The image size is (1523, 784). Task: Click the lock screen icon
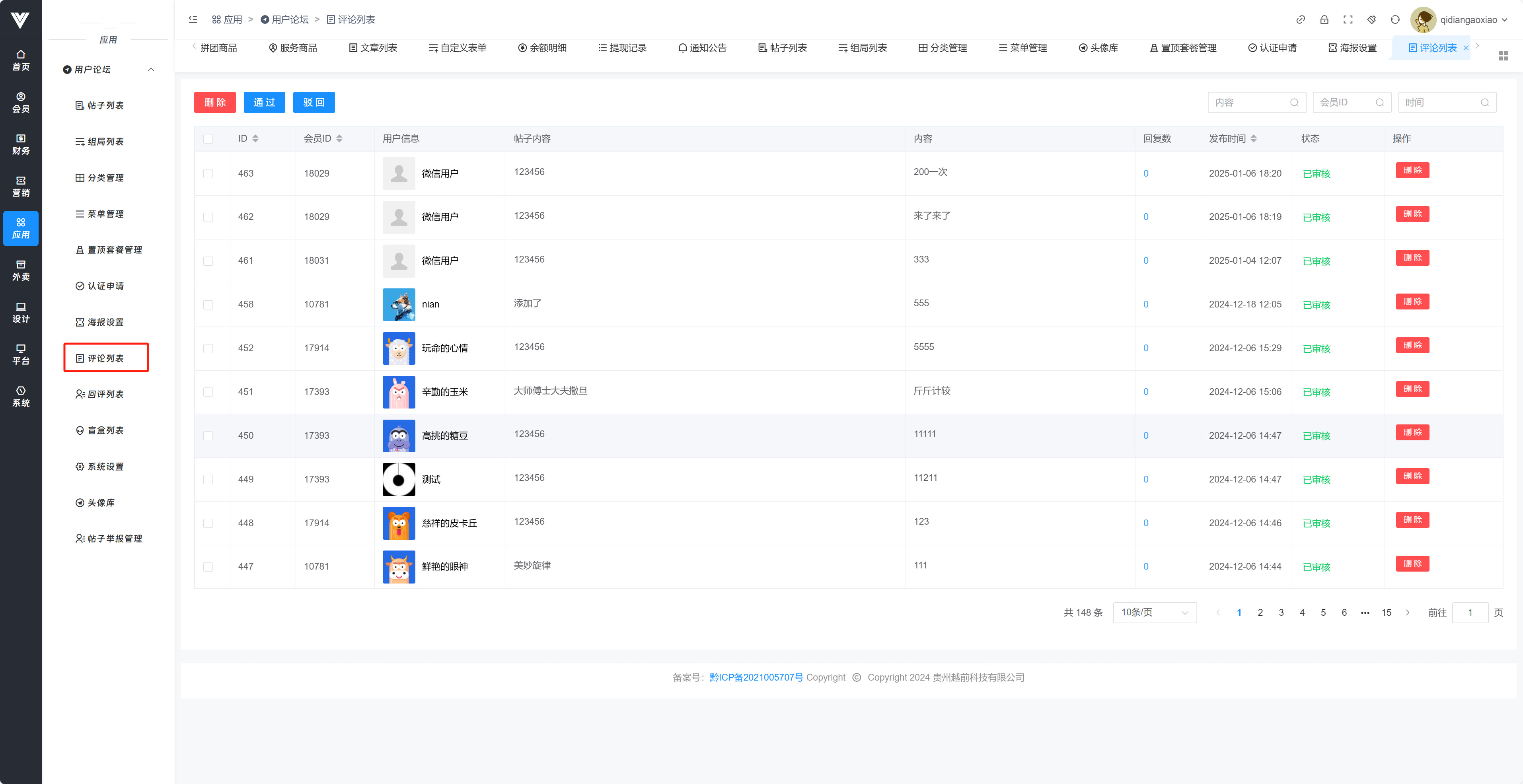pos(1324,19)
